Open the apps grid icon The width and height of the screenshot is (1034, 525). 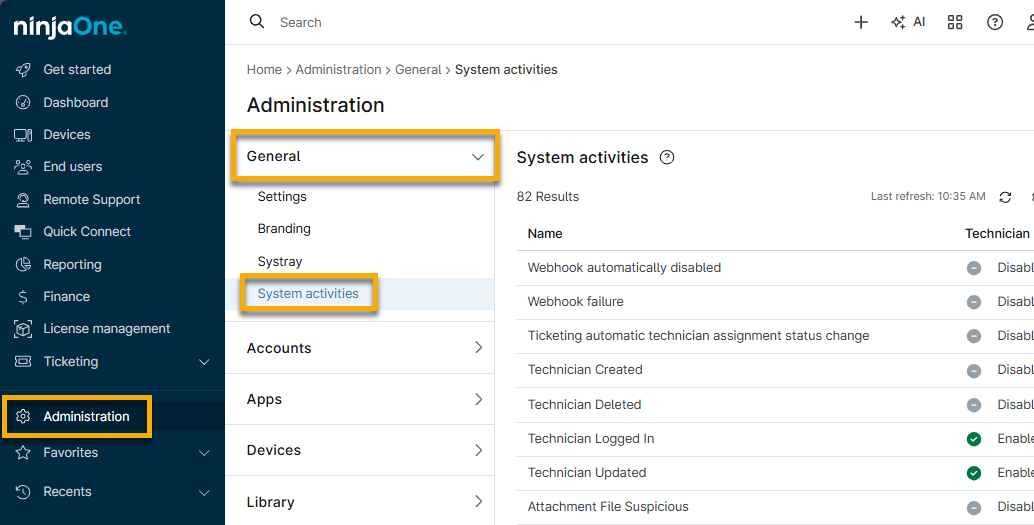coord(955,22)
